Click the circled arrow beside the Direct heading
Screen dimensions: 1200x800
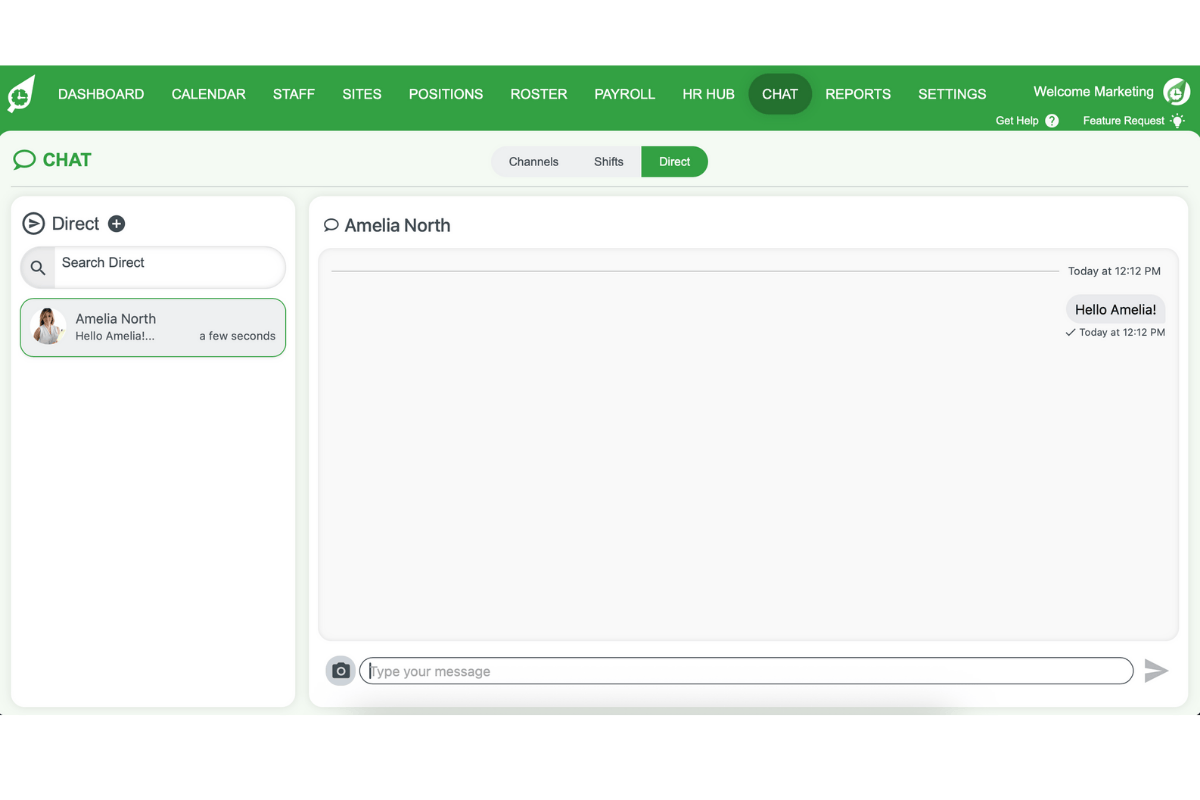coord(33,224)
